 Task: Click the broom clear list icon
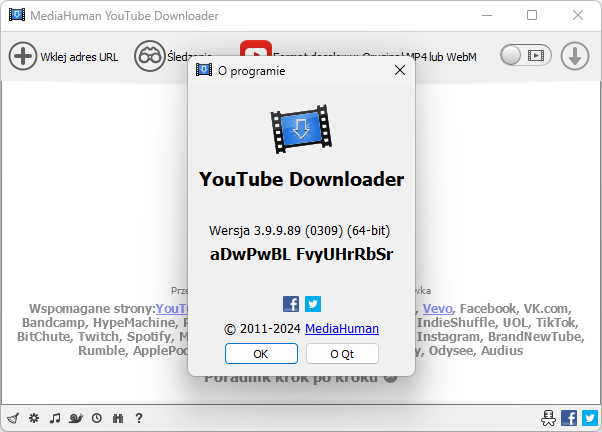(13, 418)
